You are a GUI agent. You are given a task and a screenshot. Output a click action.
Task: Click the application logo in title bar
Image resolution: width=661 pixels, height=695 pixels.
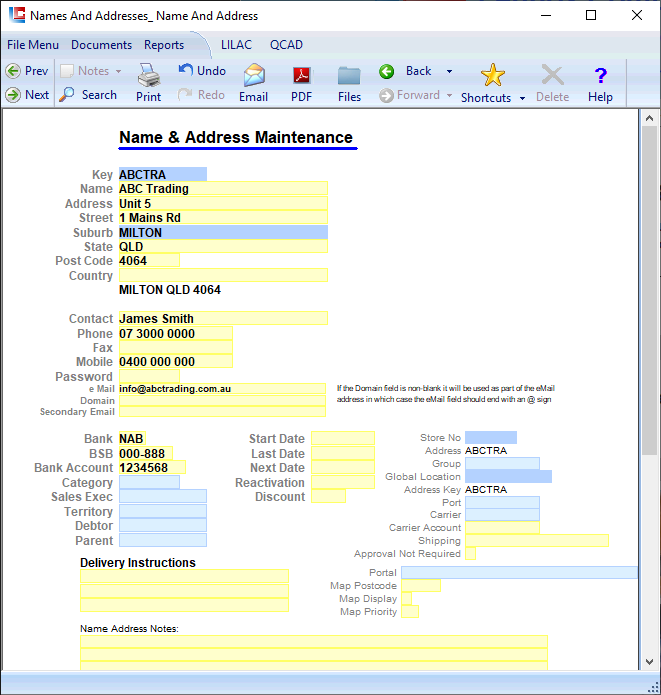pos(17,15)
